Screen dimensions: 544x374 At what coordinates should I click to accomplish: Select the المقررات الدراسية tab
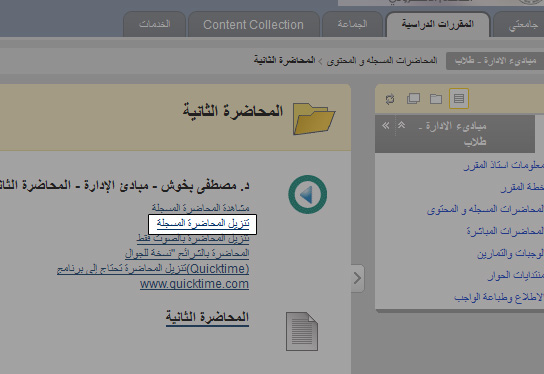pyautogui.click(x=438, y=24)
